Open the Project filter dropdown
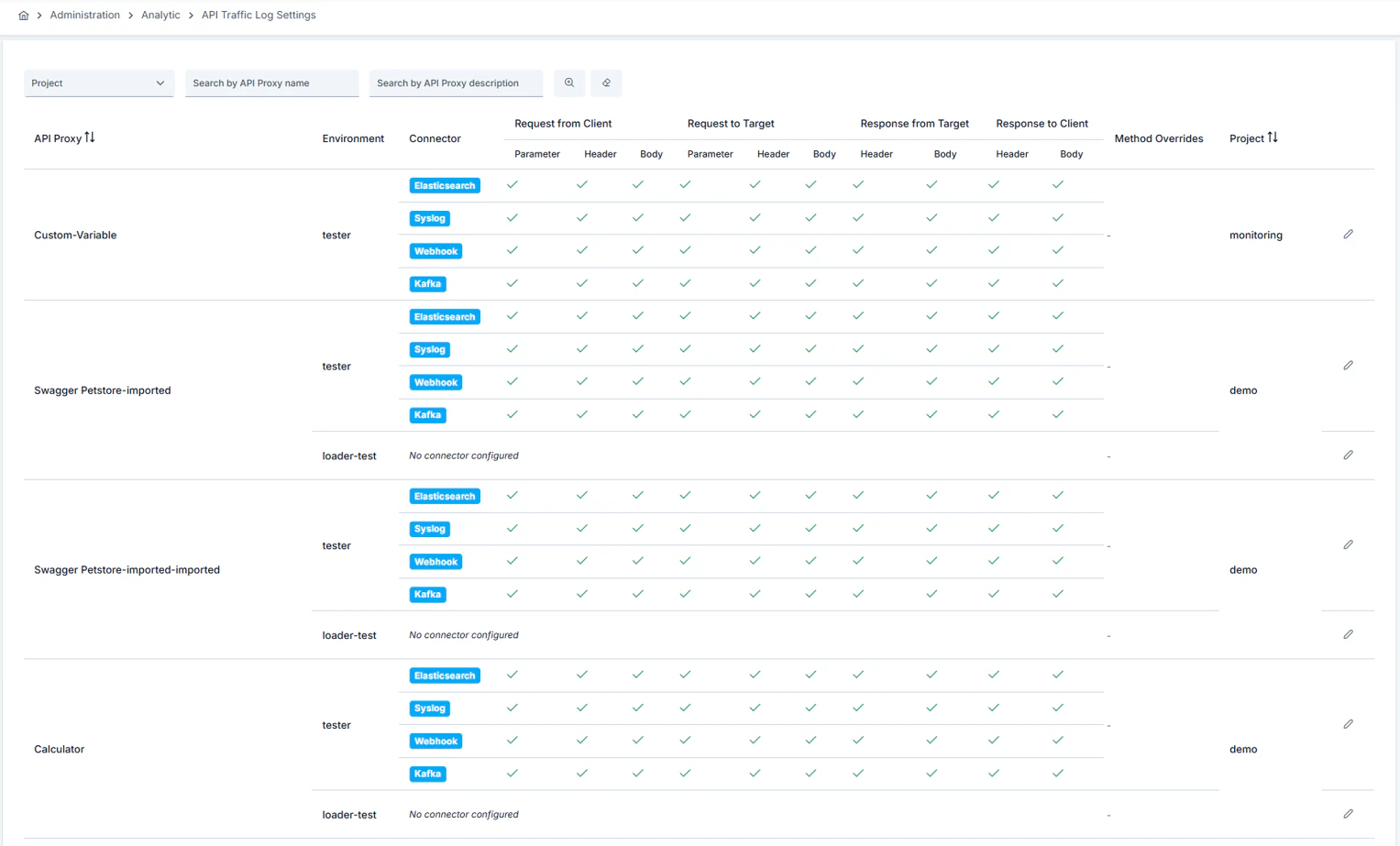 pos(99,83)
